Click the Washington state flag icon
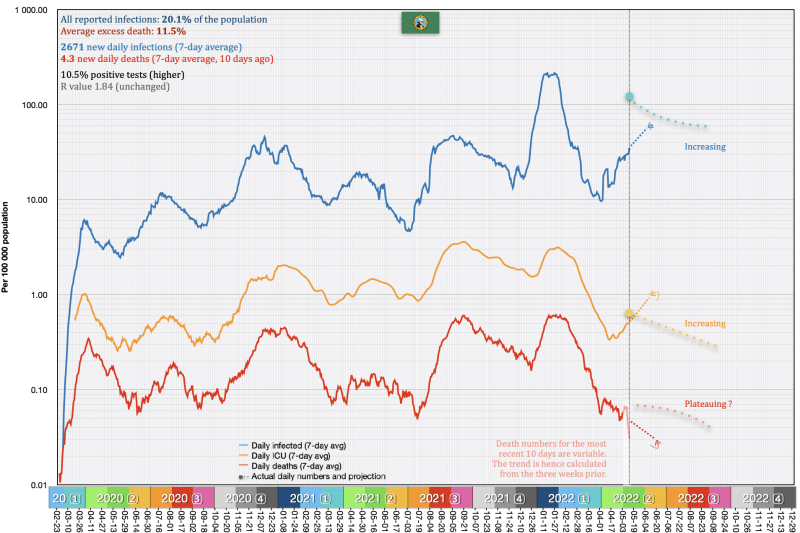Screen dimensions: 800x533 coord(413,23)
